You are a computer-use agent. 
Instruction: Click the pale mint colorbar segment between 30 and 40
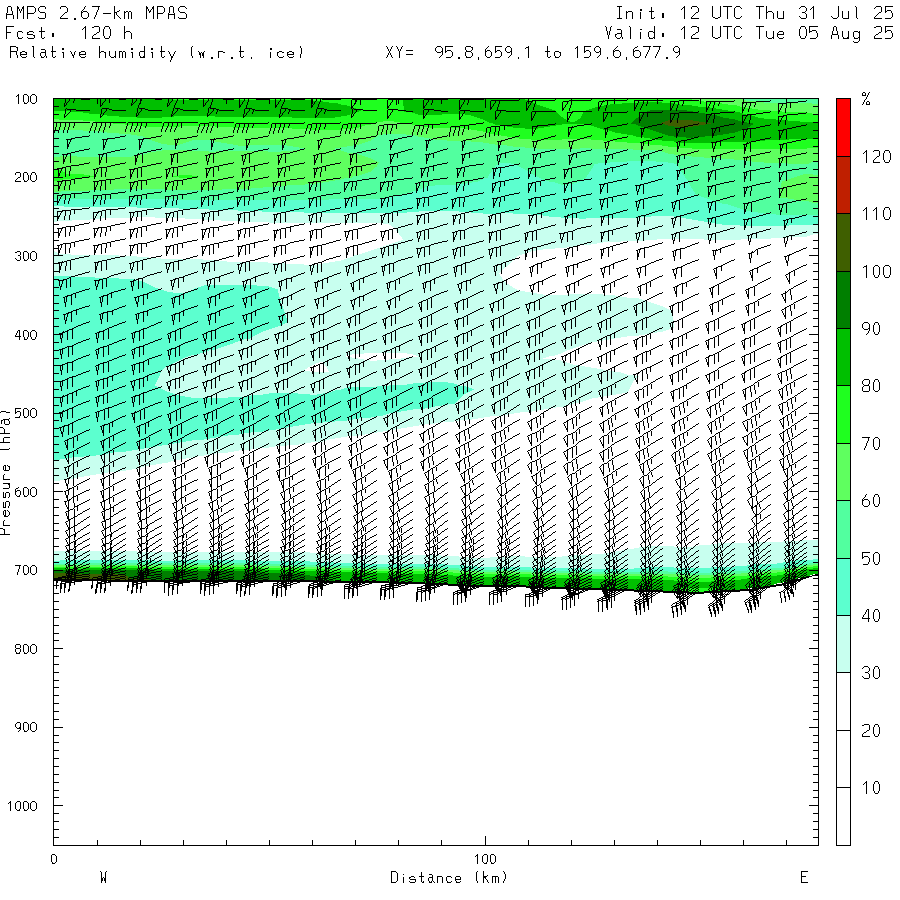(843, 644)
